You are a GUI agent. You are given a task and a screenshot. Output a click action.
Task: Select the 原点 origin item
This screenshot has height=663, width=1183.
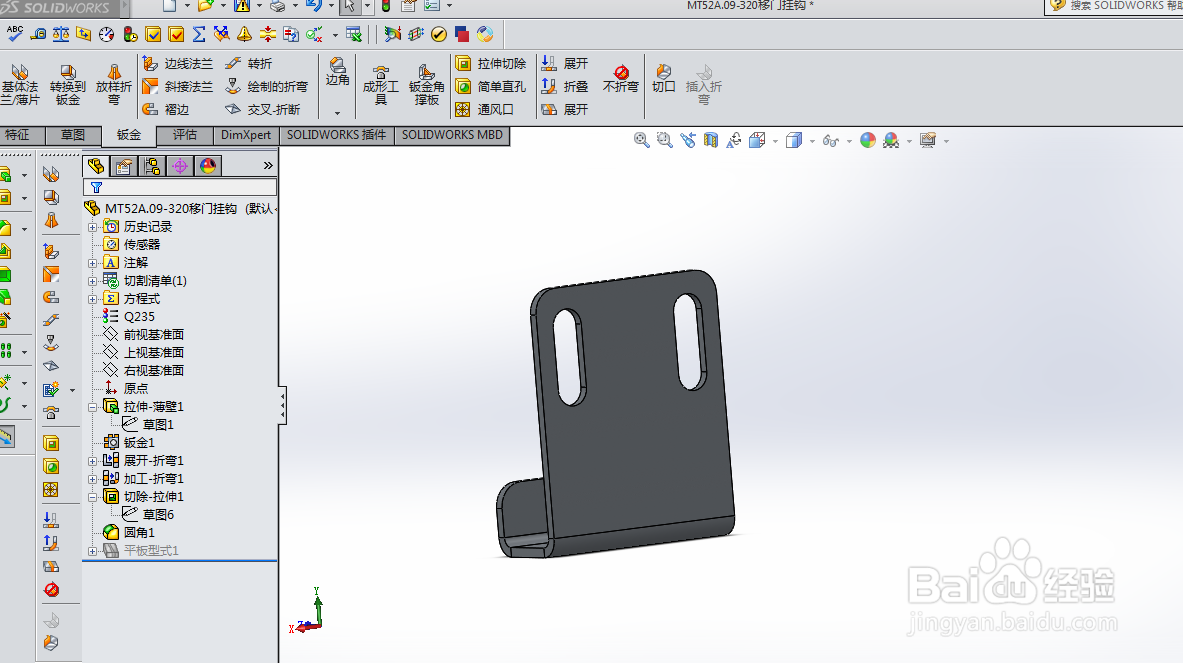tap(126, 388)
